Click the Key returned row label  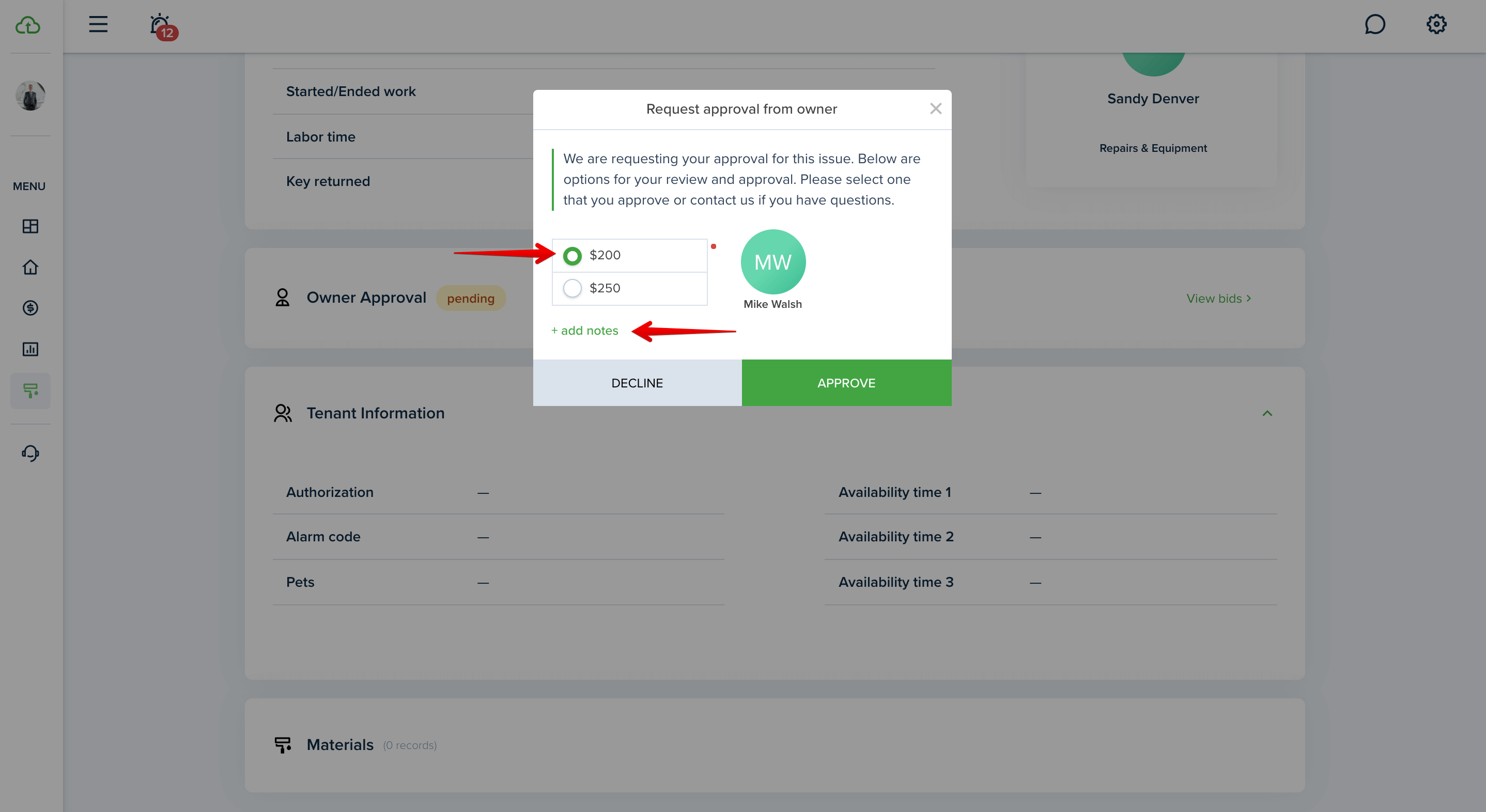pos(328,181)
